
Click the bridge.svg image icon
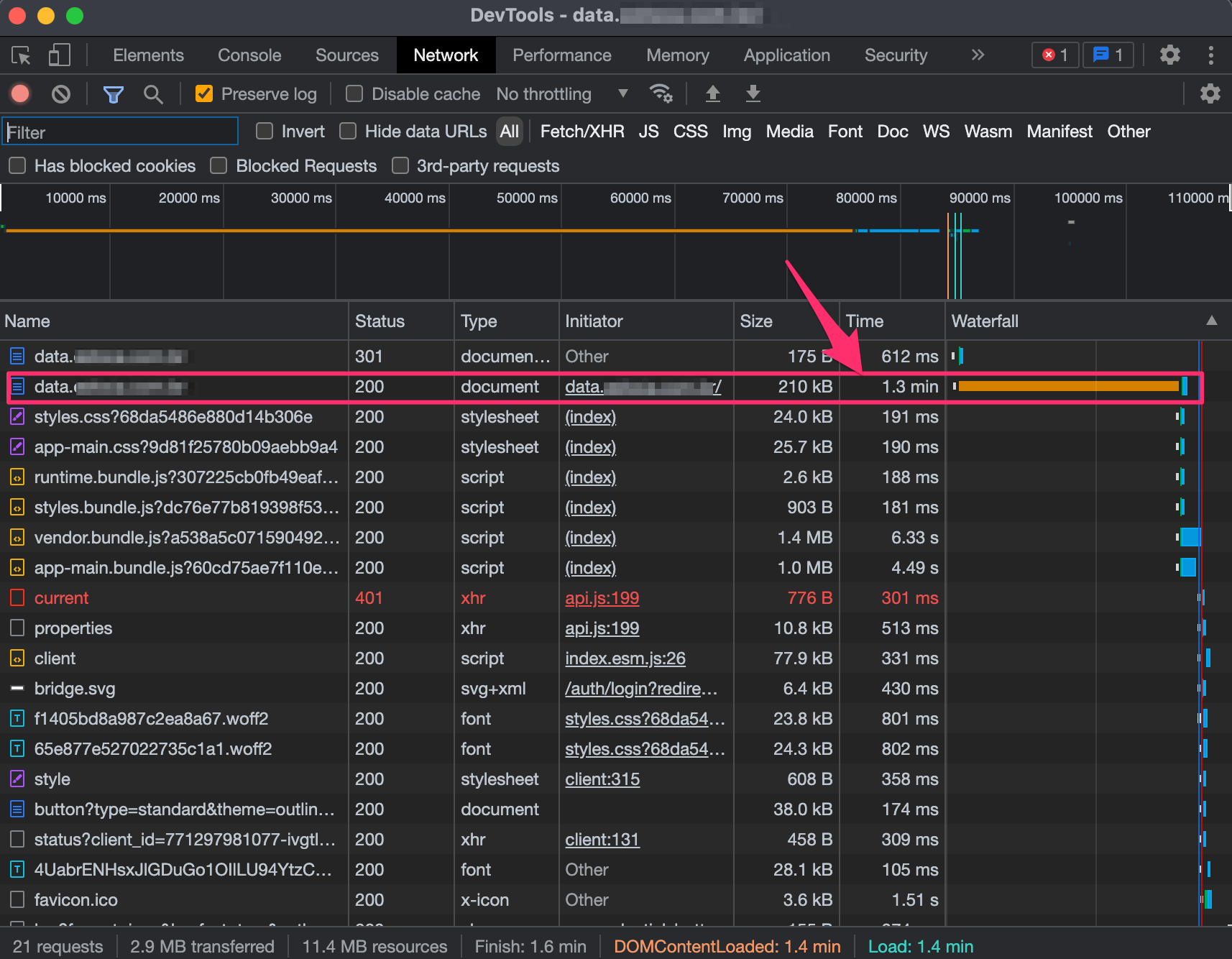pos(17,688)
